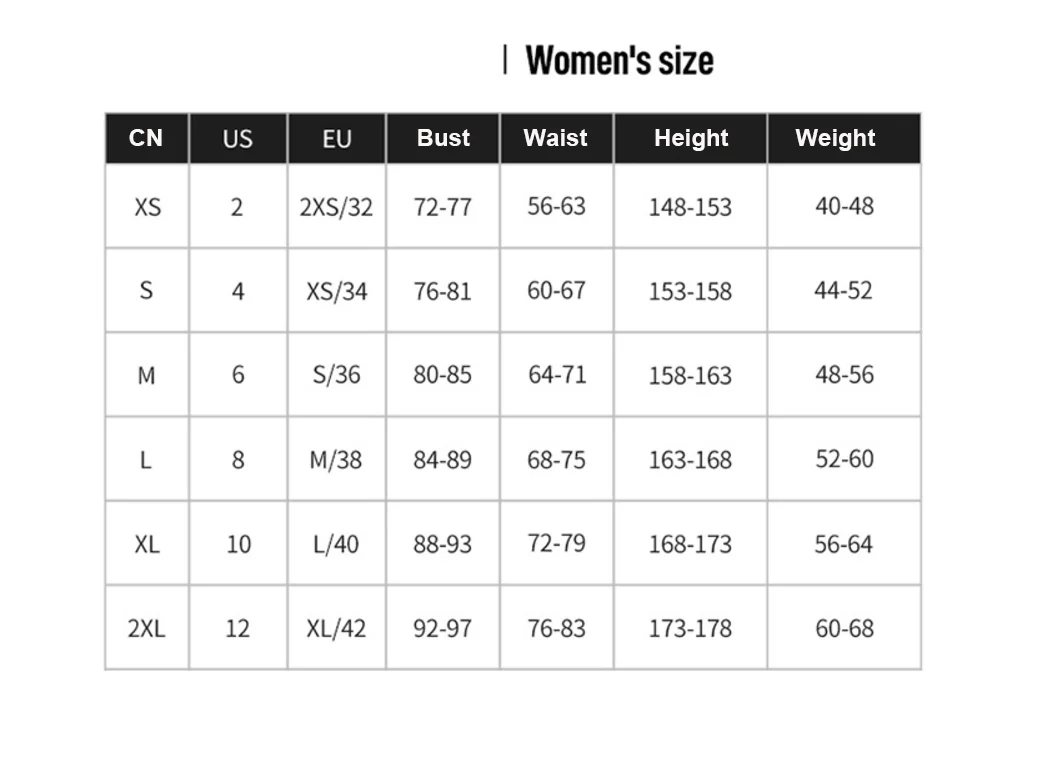The height and width of the screenshot is (772, 1040).
Task: Select weight range 44-52 cell
Action: (843, 291)
